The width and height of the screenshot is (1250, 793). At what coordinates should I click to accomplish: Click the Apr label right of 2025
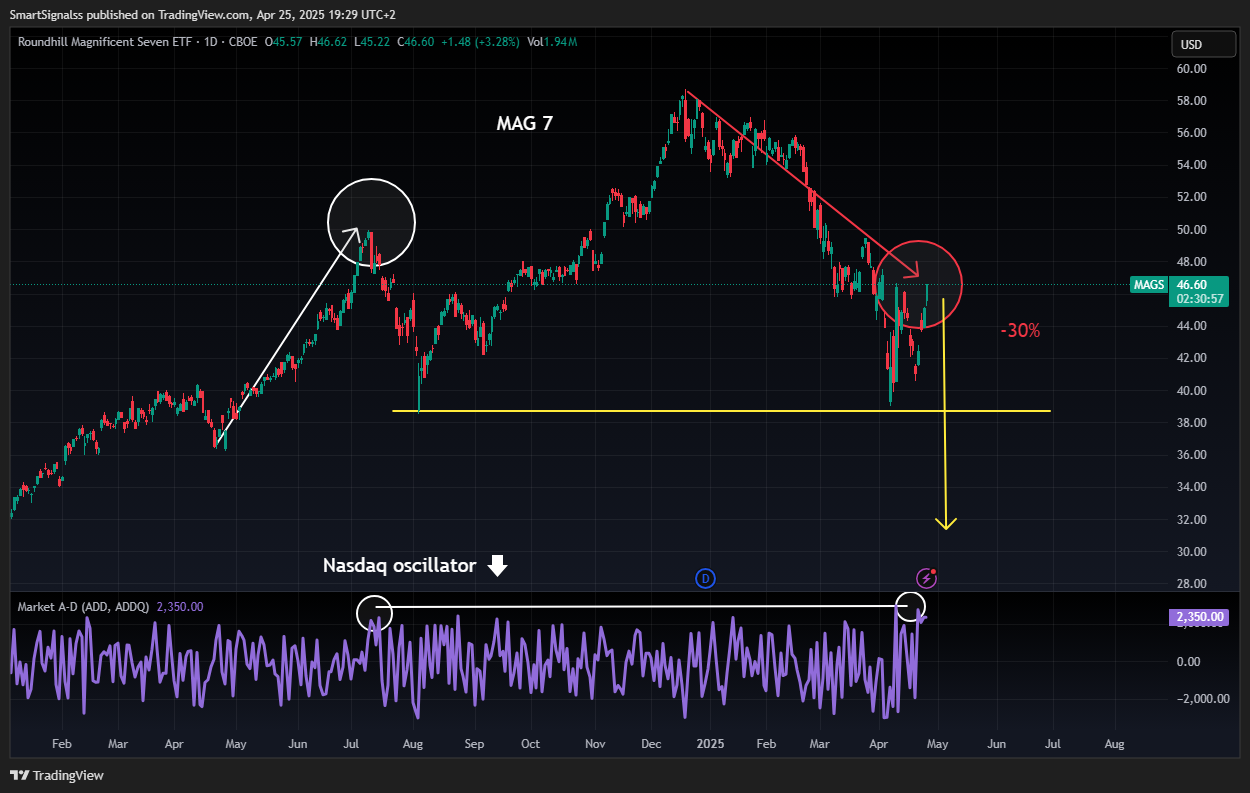[879, 744]
